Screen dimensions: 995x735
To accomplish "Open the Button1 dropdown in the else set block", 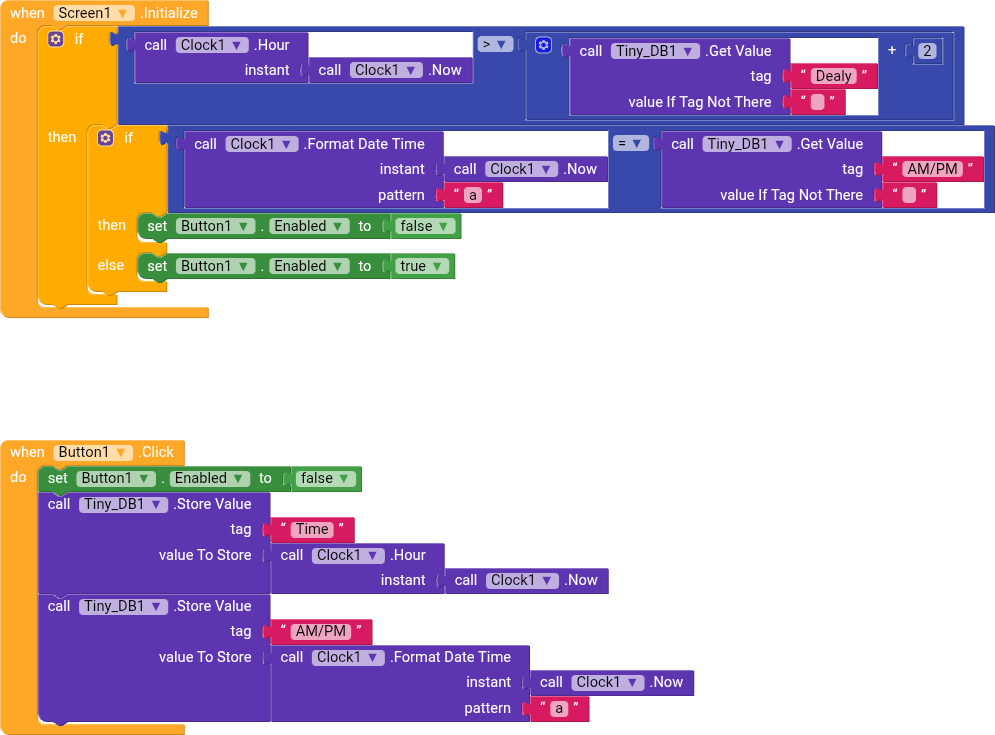I will (x=215, y=266).
